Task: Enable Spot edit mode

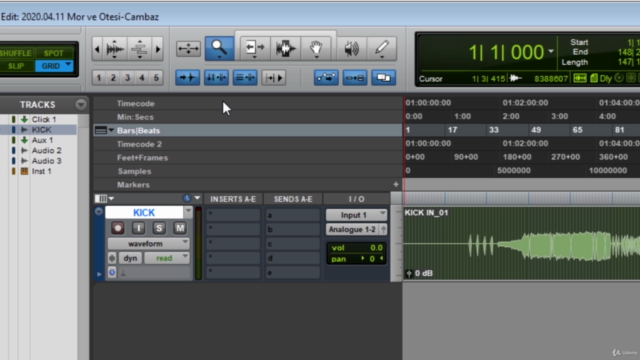Action: [x=54, y=53]
